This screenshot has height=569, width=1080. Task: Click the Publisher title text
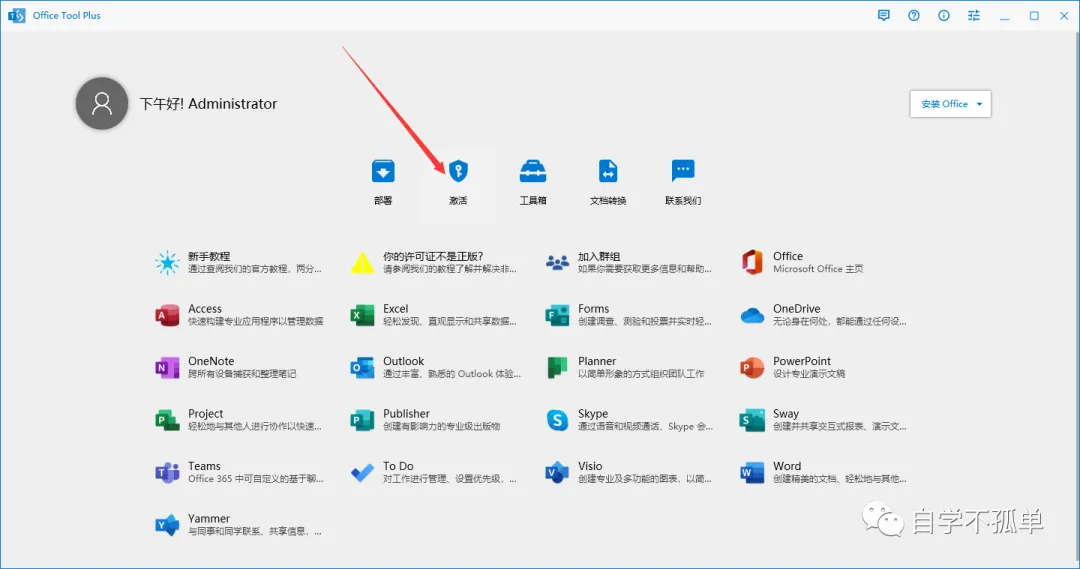406,413
